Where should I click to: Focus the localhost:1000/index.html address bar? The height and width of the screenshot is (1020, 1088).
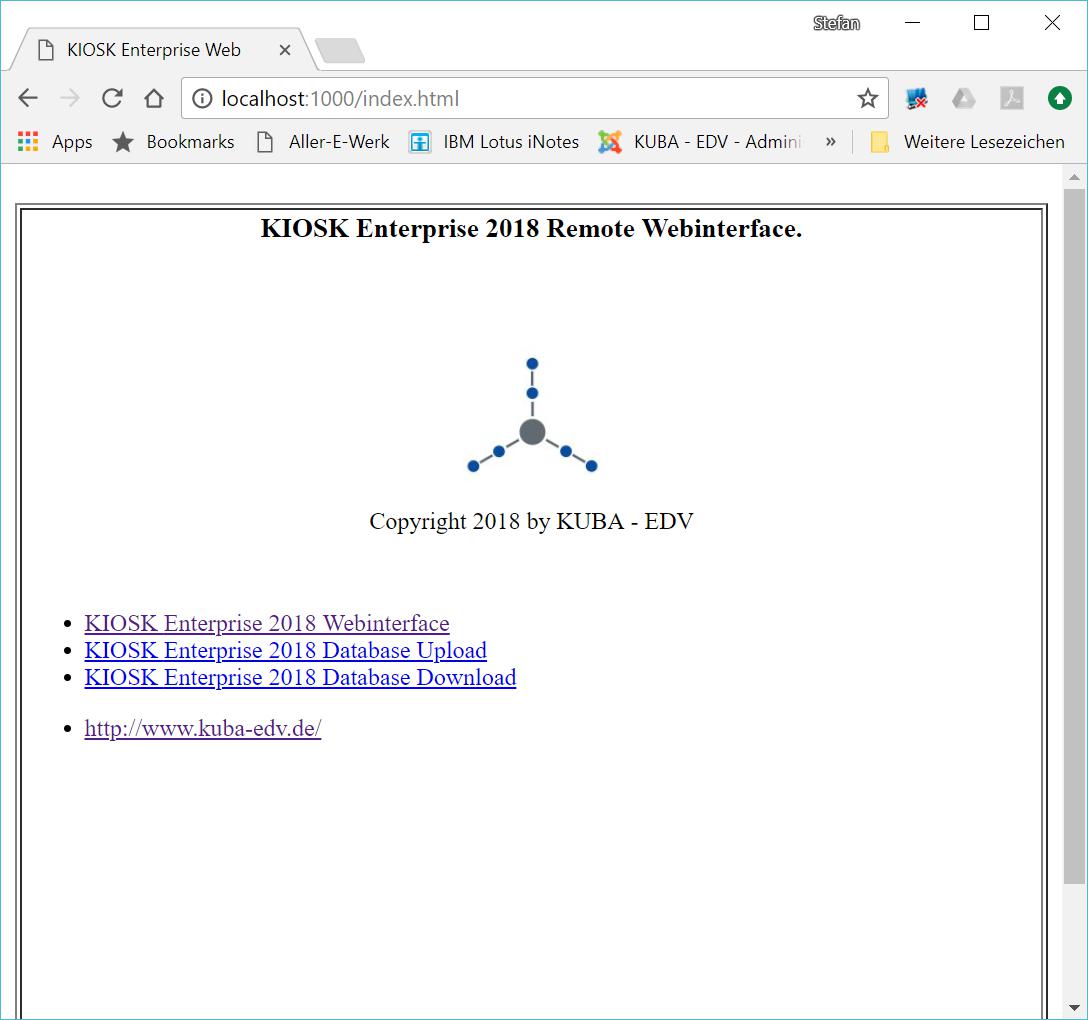tap(534, 99)
